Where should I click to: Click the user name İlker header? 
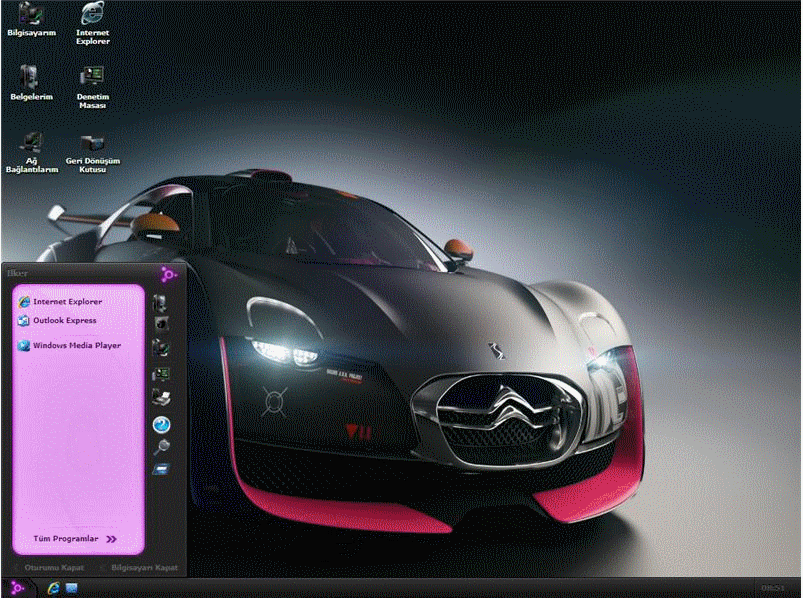coord(17,273)
